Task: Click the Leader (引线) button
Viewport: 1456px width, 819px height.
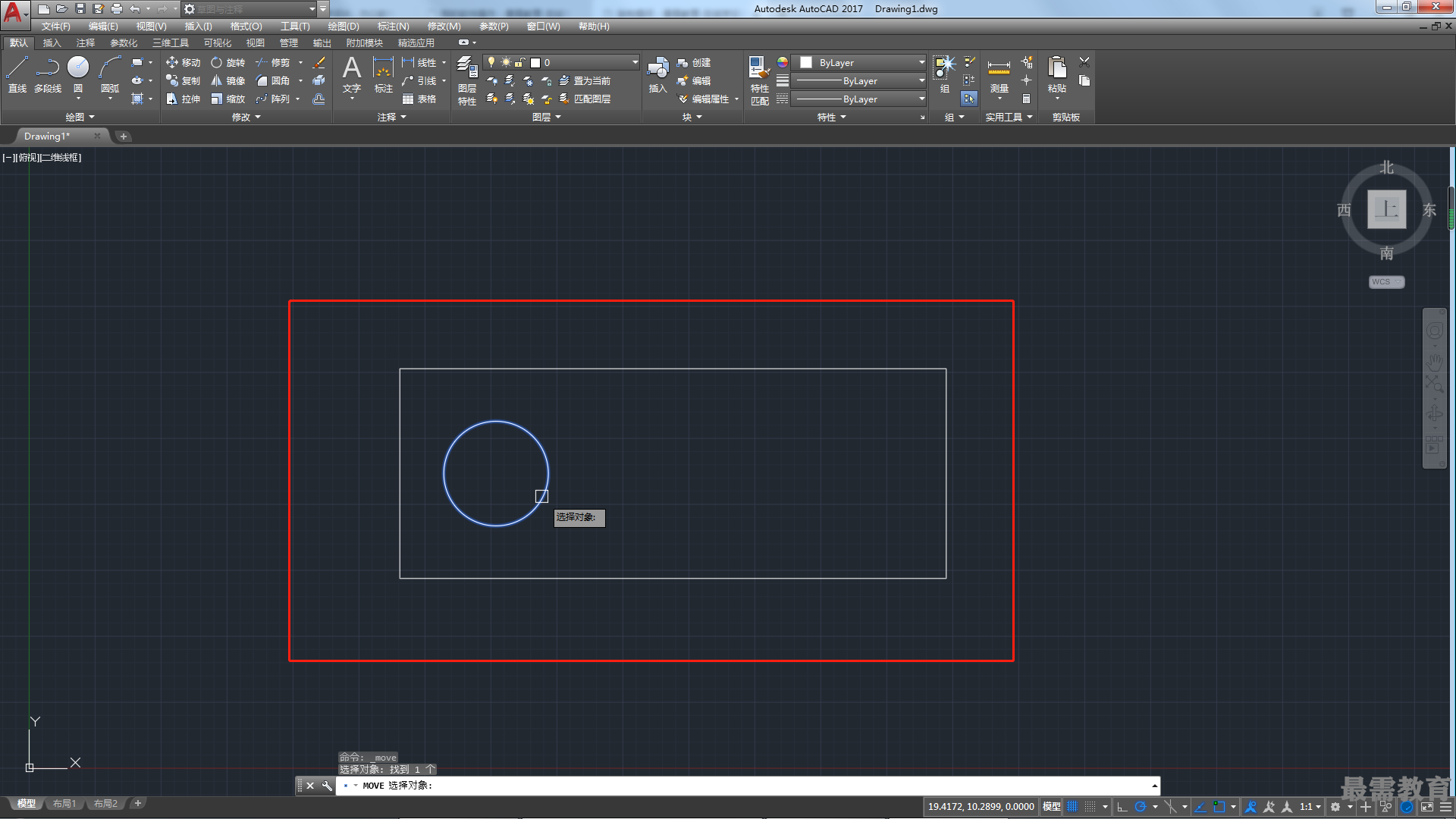Action: (419, 80)
